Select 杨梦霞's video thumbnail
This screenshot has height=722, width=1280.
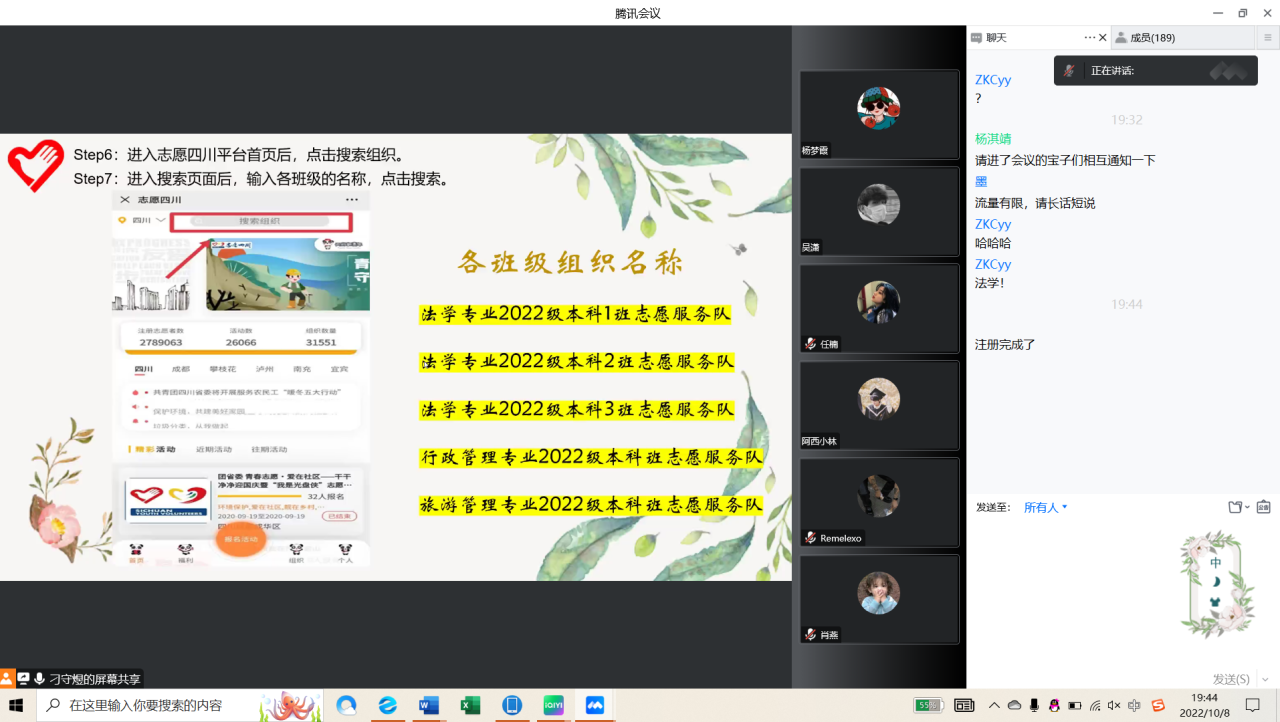click(x=879, y=115)
